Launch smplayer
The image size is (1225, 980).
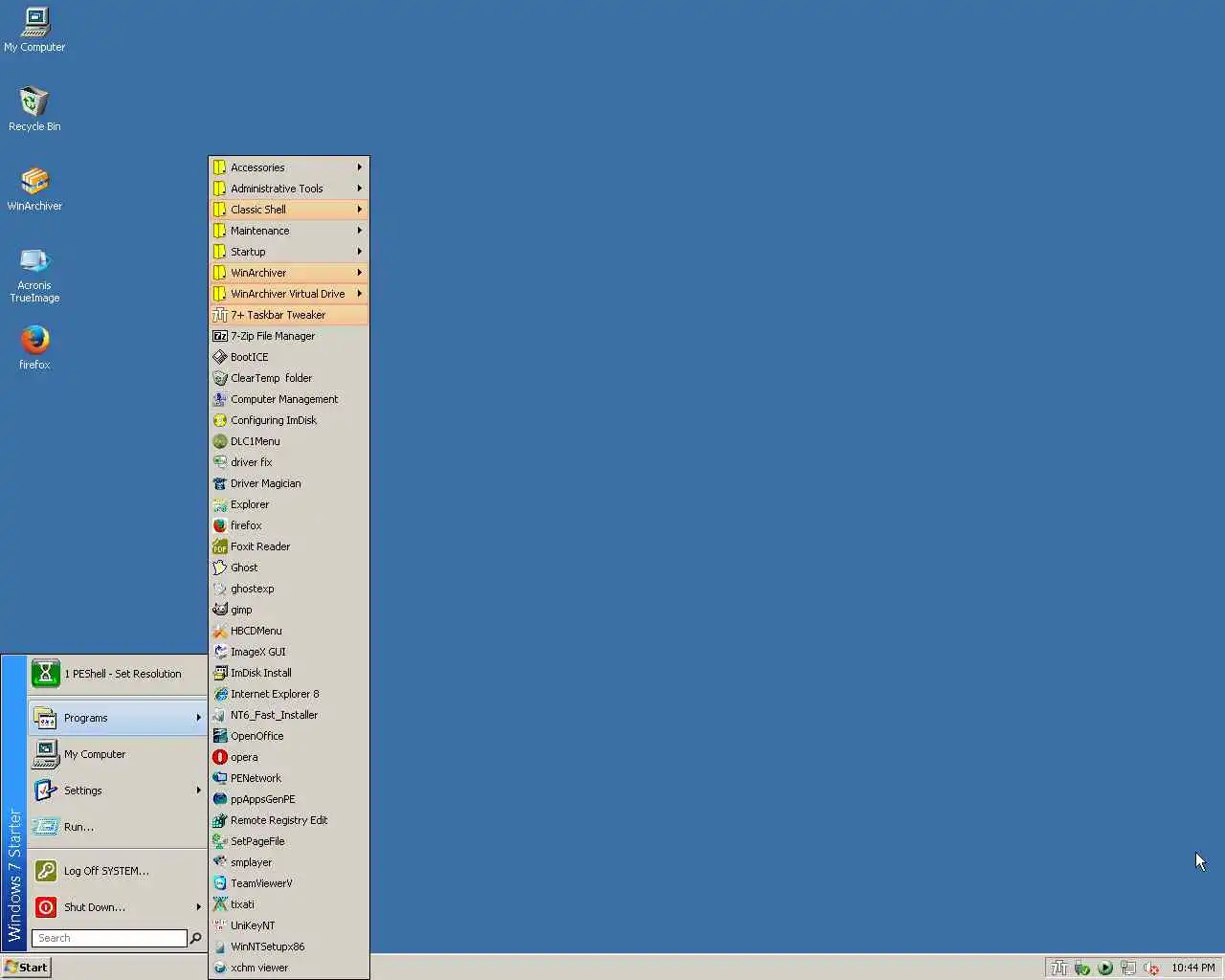(x=289, y=862)
